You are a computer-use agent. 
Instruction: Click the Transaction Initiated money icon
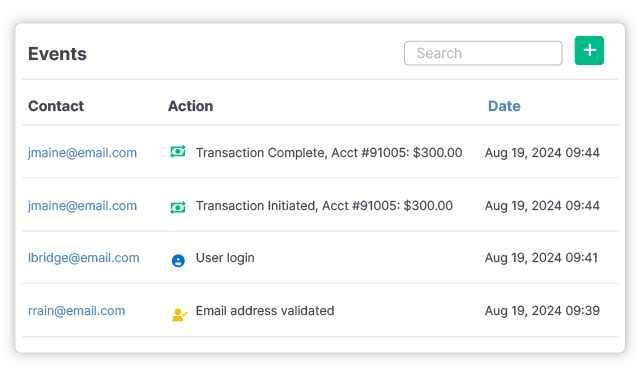coord(178,207)
